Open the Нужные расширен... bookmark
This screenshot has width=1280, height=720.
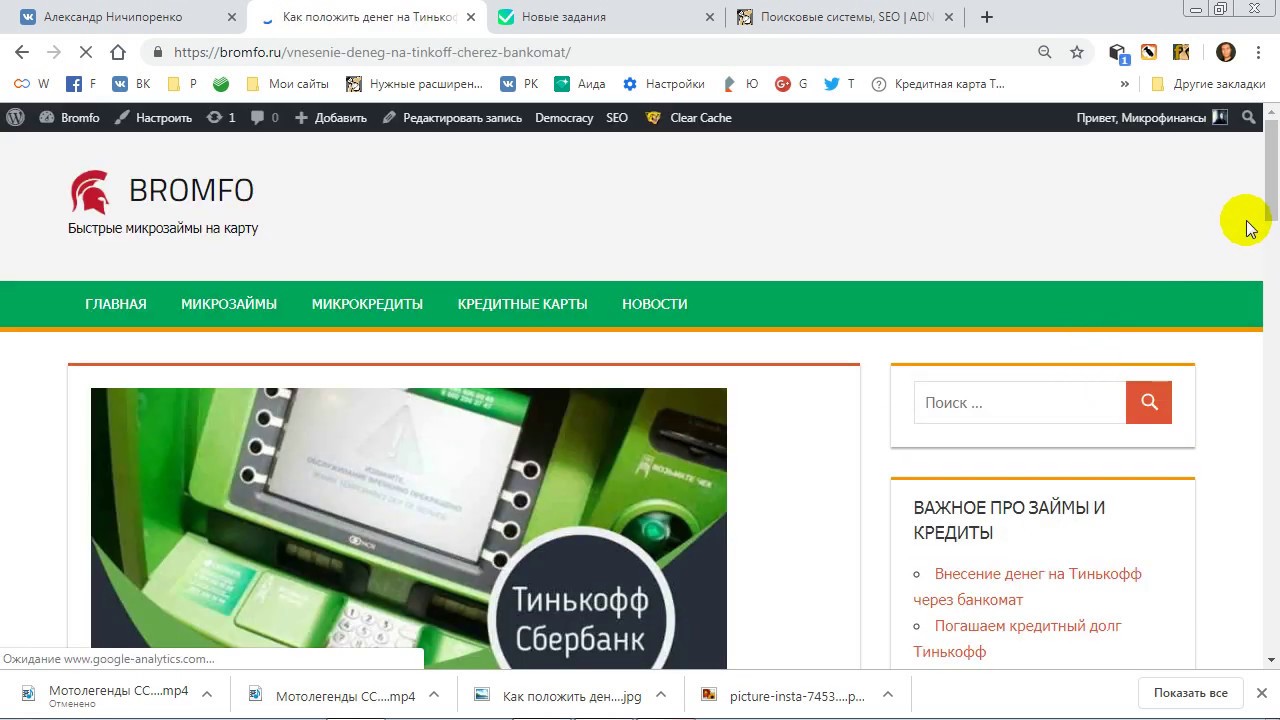coord(415,84)
